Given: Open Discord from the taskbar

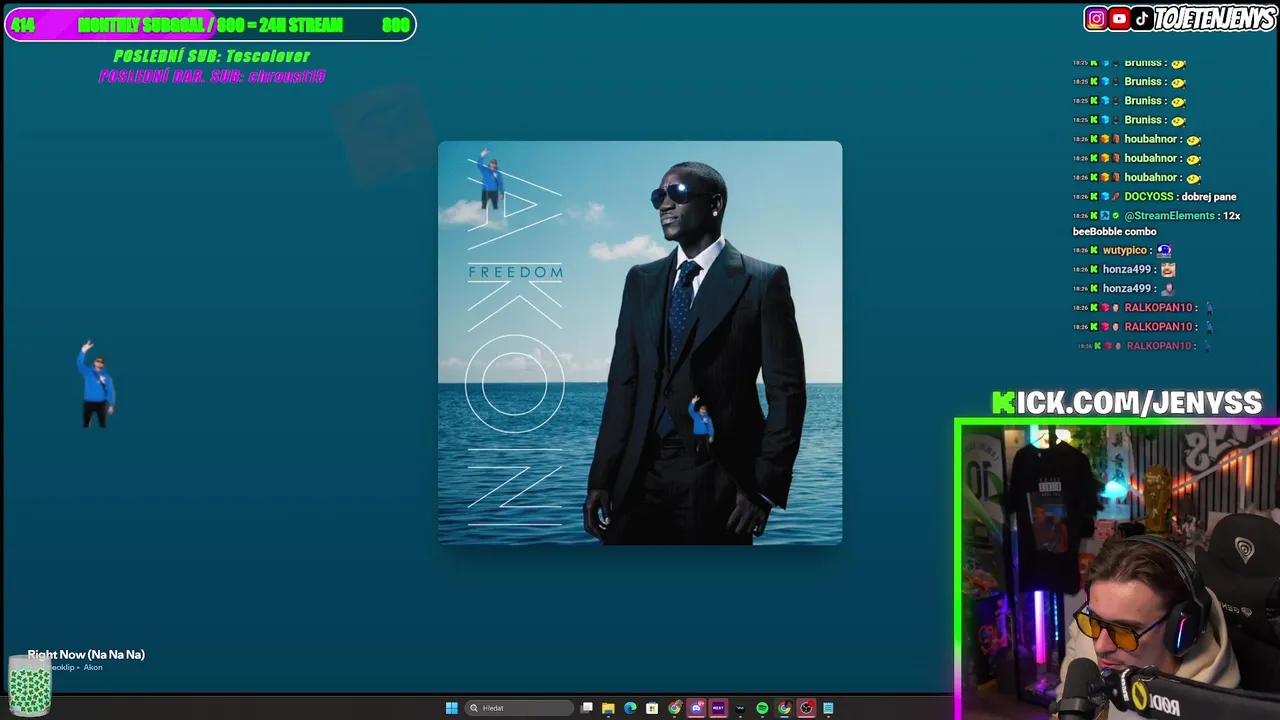Looking at the screenshot, I should (697, 708).
